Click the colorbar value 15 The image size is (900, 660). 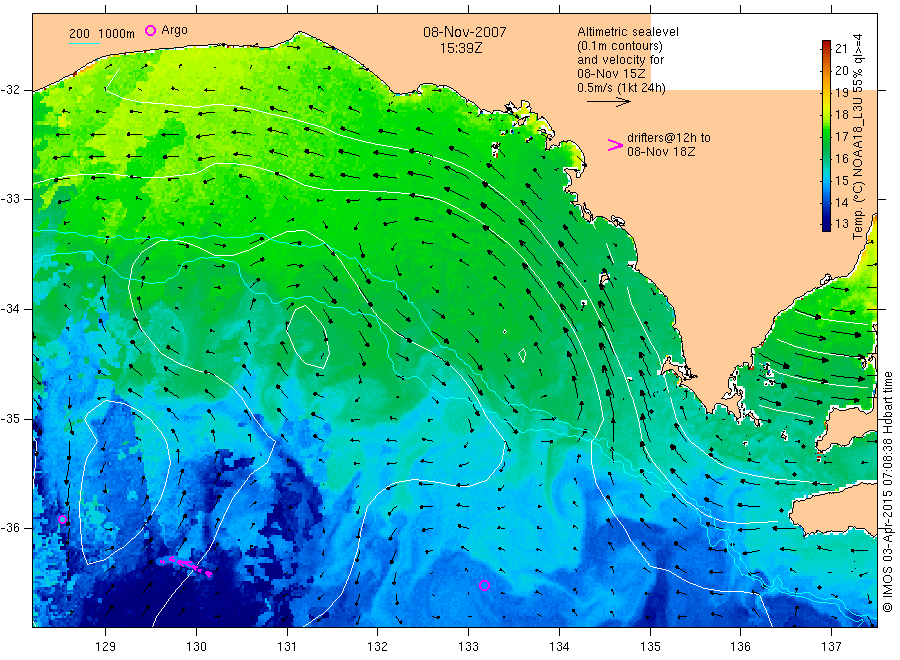click(x=841, y=180)
